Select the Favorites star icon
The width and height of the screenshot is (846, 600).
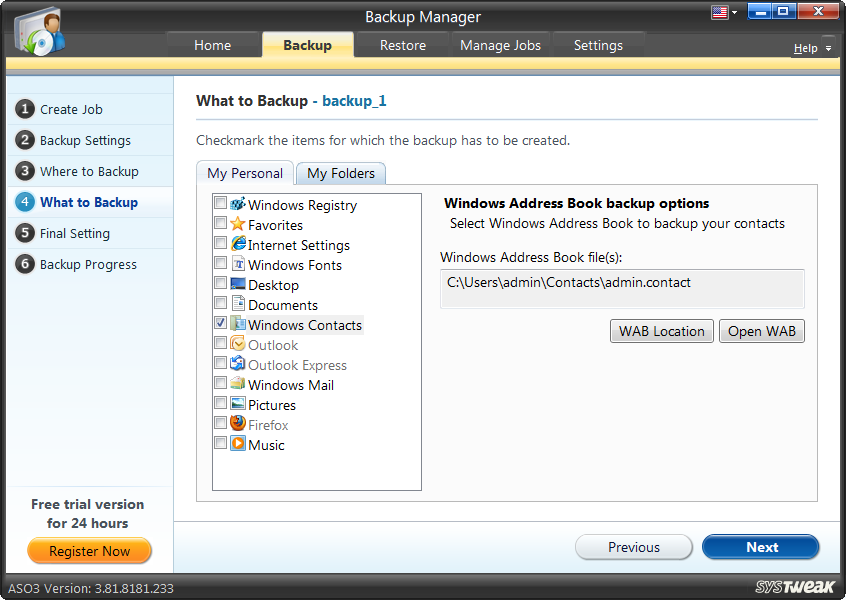pos(236,224)
